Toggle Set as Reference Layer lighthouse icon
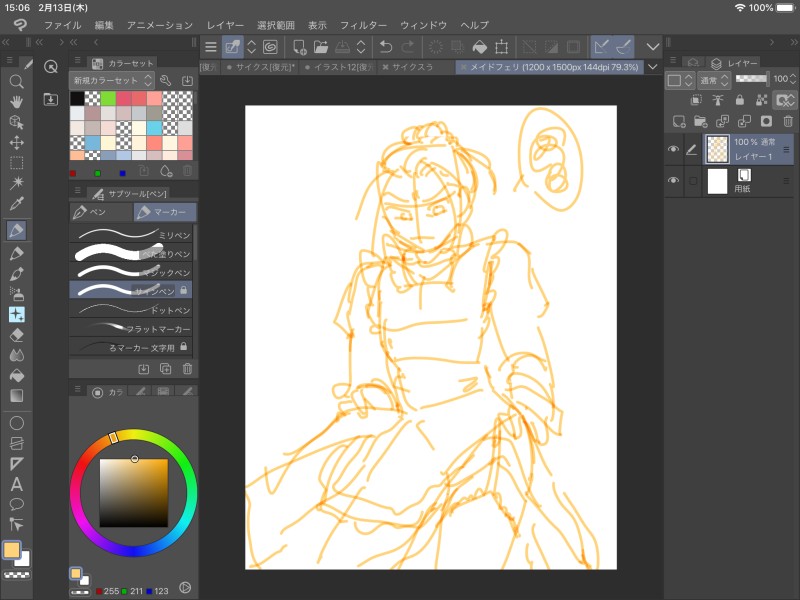This screenshot has width=800, height=600. pos(718,100)
